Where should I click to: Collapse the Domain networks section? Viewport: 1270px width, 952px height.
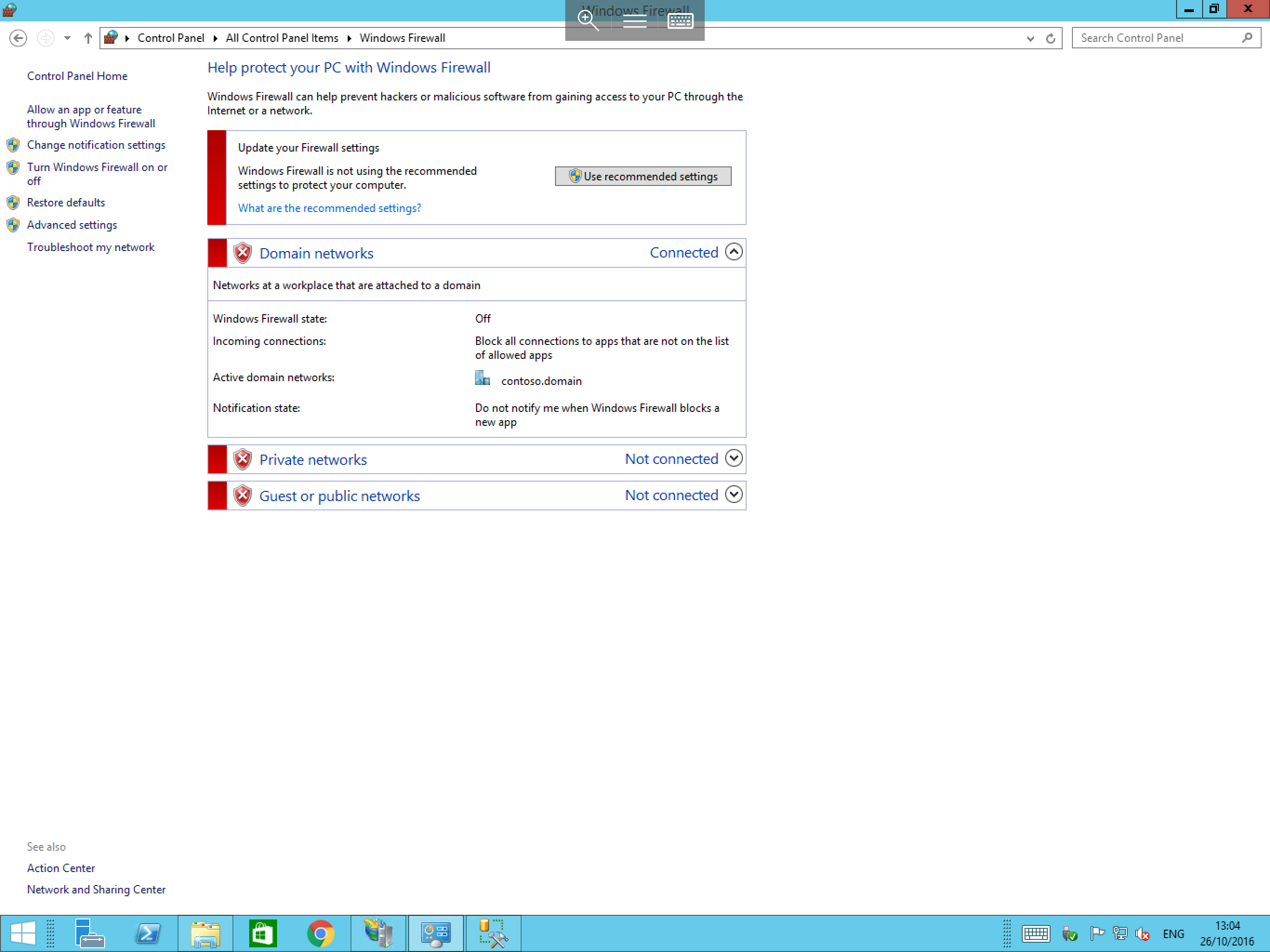click(x=733, y=251)
